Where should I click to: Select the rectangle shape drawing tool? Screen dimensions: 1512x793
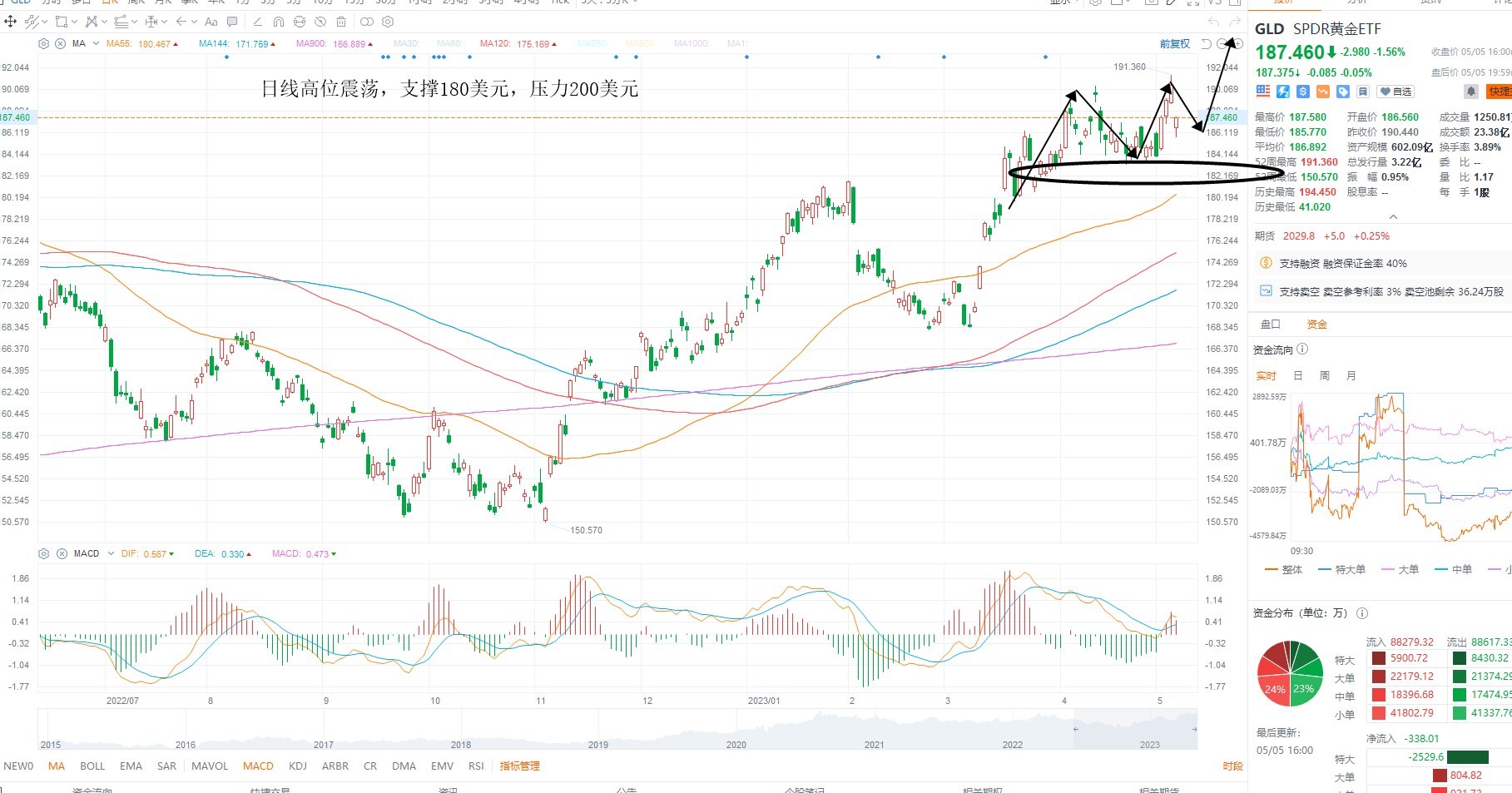tap(61, 22)
